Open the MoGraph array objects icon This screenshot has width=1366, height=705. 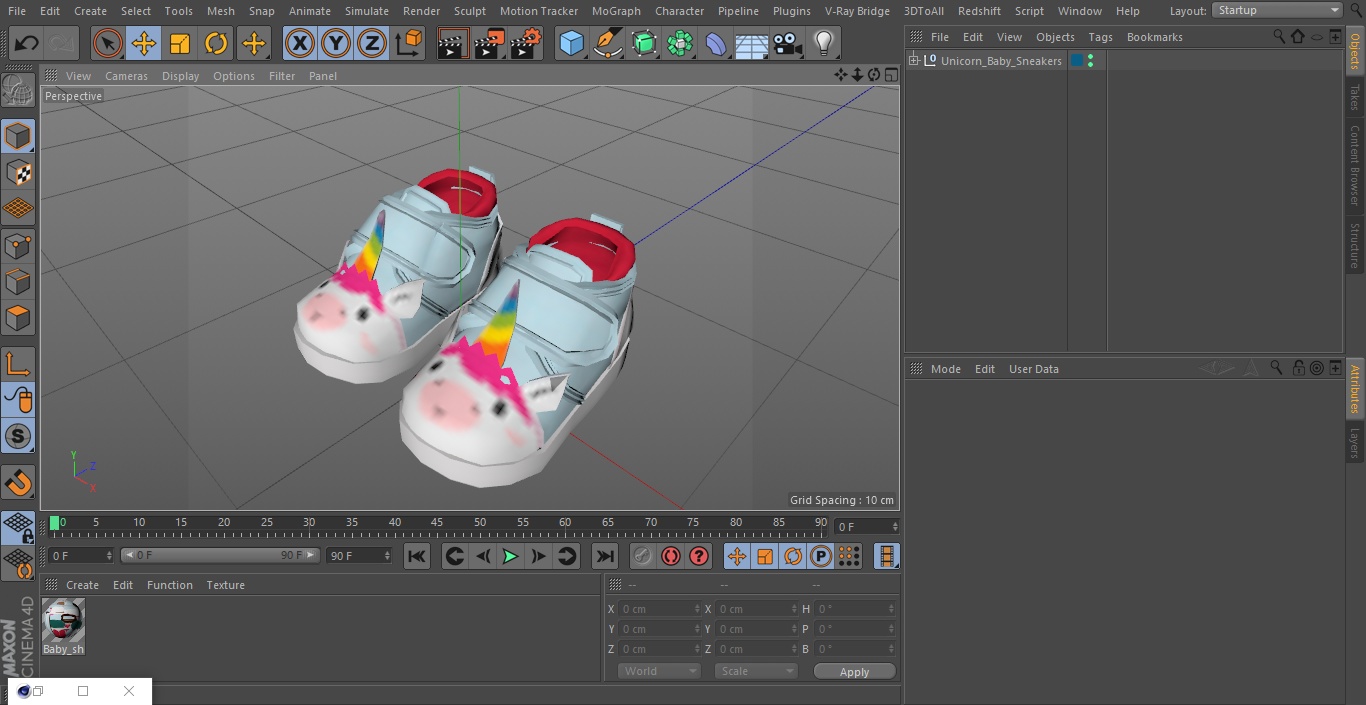[680, 44]
